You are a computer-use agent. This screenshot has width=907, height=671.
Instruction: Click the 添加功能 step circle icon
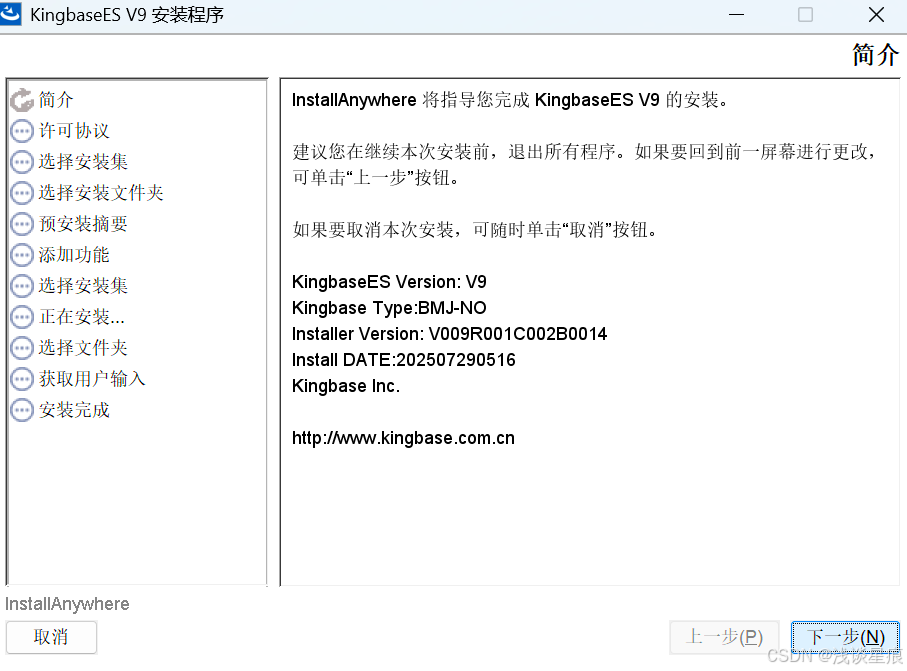pos(22,255)
